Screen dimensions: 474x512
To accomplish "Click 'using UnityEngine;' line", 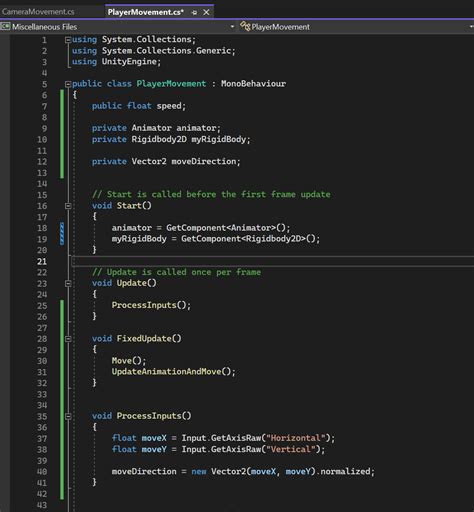I will pyautogui.click(x=116, y=62).
